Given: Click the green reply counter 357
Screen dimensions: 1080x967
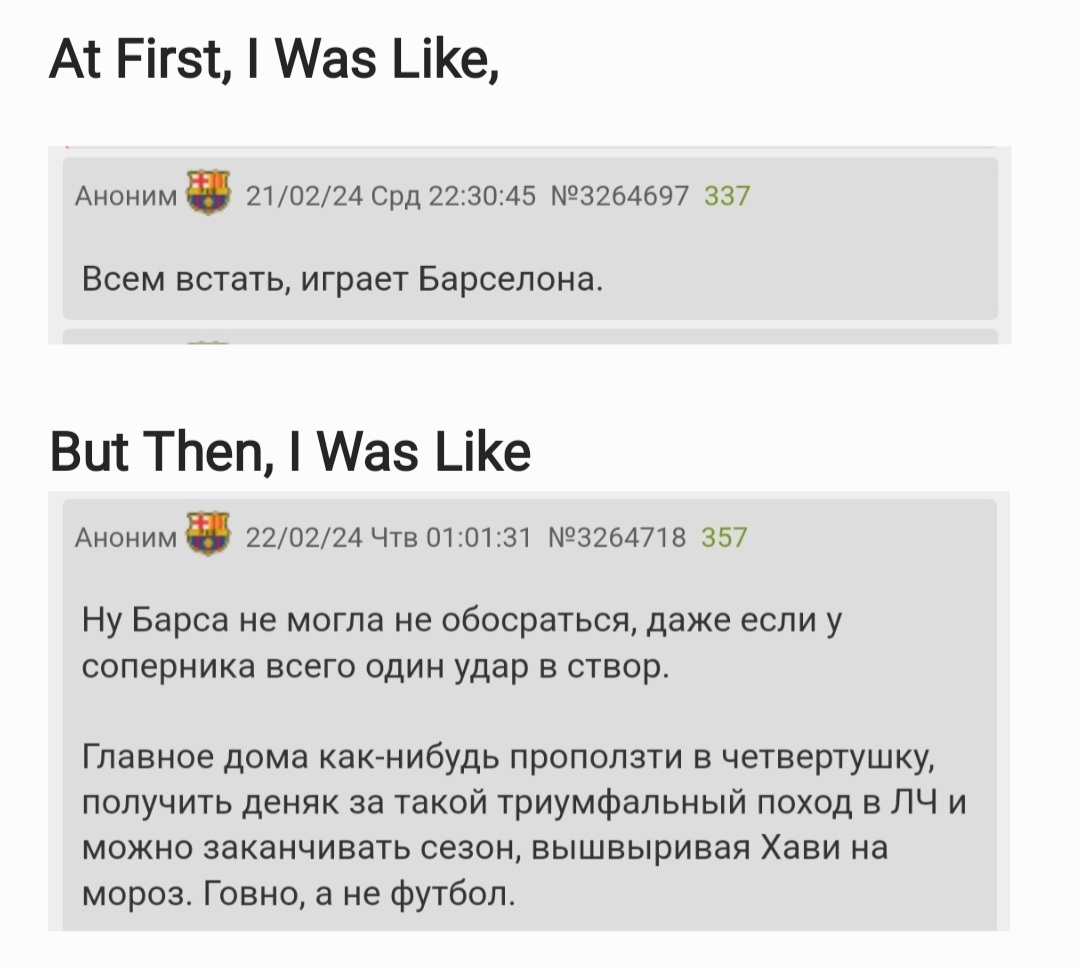Looking at the screenshot, I should (725, 537).
